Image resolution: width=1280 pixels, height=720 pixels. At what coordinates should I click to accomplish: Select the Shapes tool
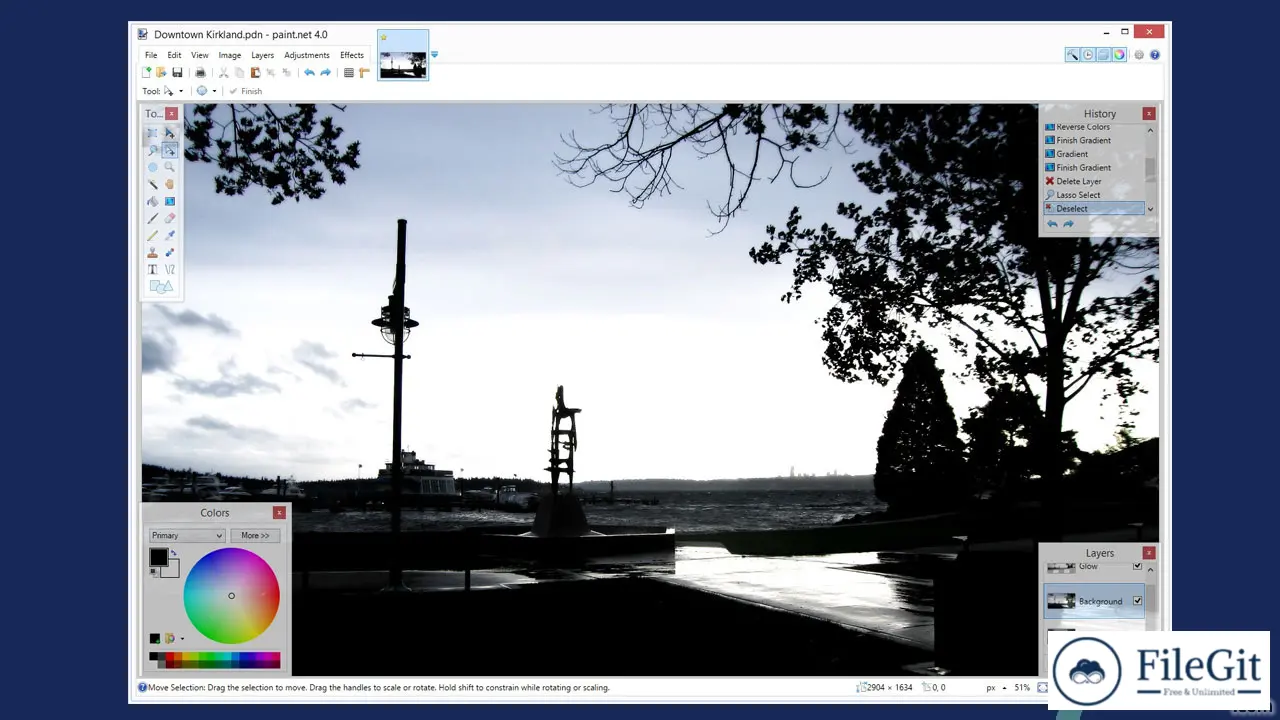tap(161, 286)
